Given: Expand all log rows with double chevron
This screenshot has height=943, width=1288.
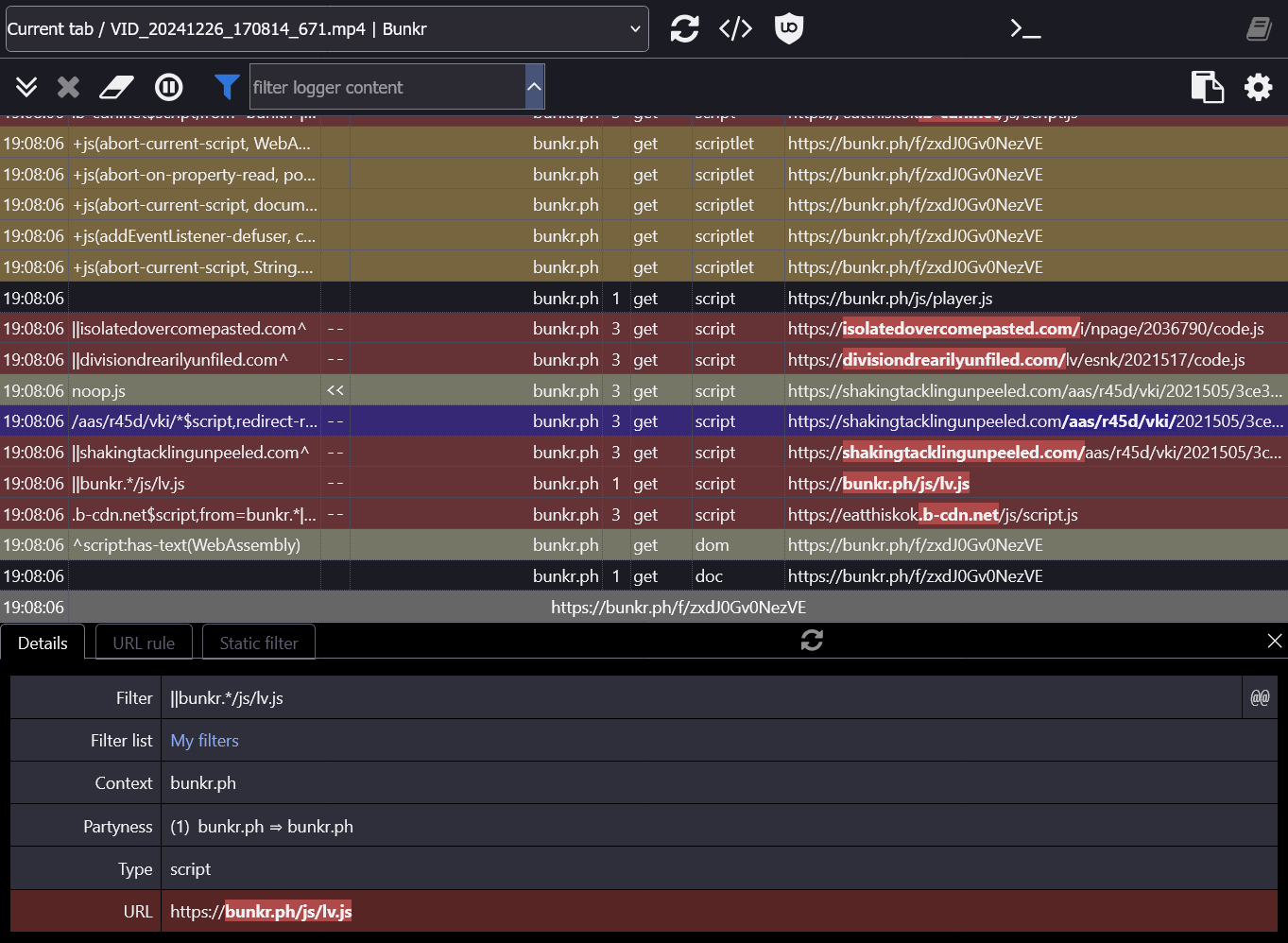Looking at the screenshot, I should click(x=26, y=88).
